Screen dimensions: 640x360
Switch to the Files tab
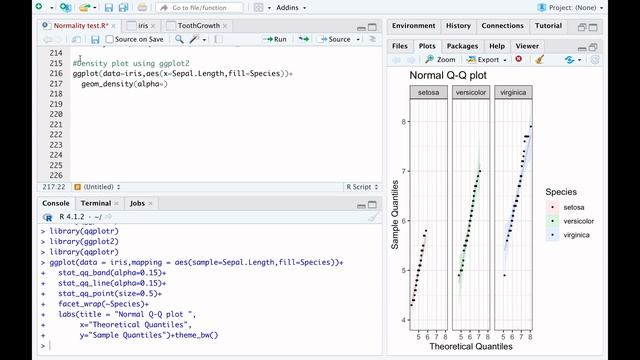pyautogui.click(x=400, y=46)
